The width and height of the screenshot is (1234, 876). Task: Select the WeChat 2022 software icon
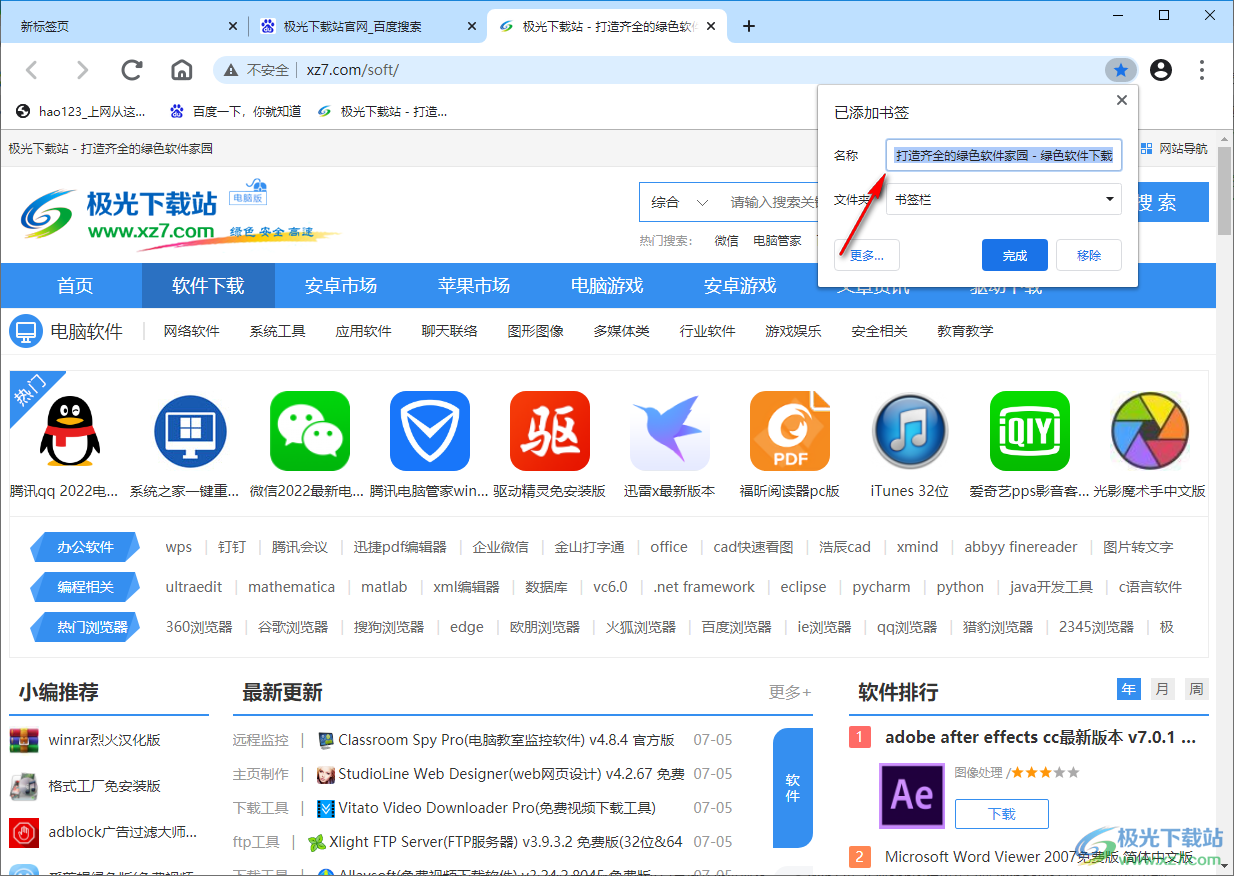point(309,431)
